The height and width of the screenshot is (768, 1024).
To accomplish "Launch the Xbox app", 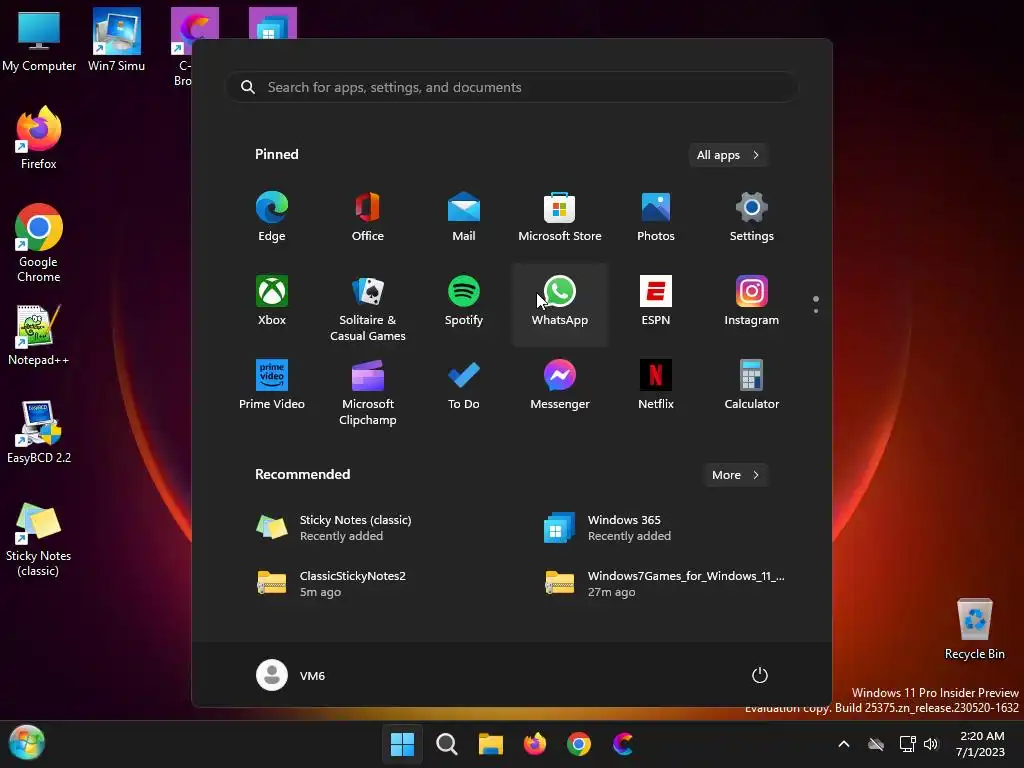I will tap(272, 300).
